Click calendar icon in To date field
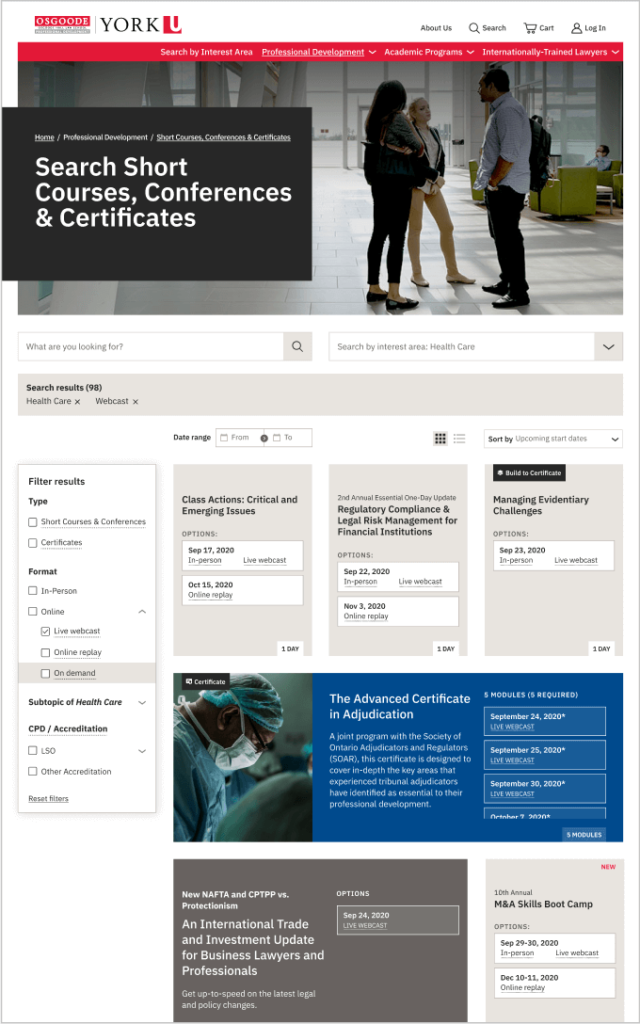The image size is (640, 1024). 276,438
